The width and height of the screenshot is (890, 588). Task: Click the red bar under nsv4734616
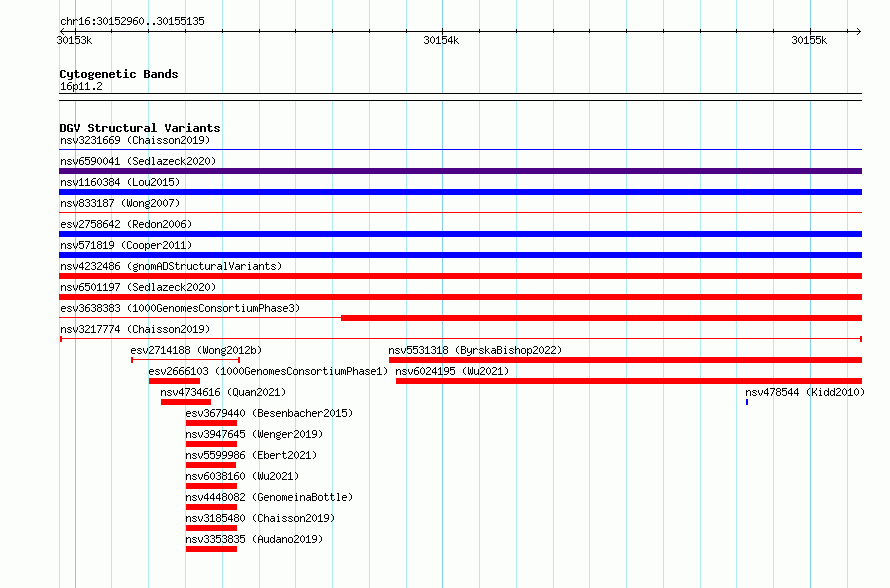coord(186,402)
